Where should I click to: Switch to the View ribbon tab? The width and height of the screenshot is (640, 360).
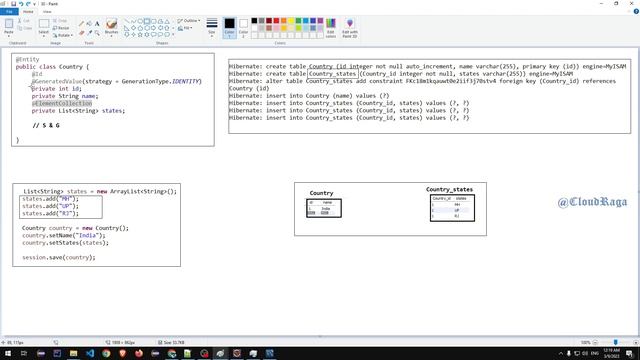47,11
